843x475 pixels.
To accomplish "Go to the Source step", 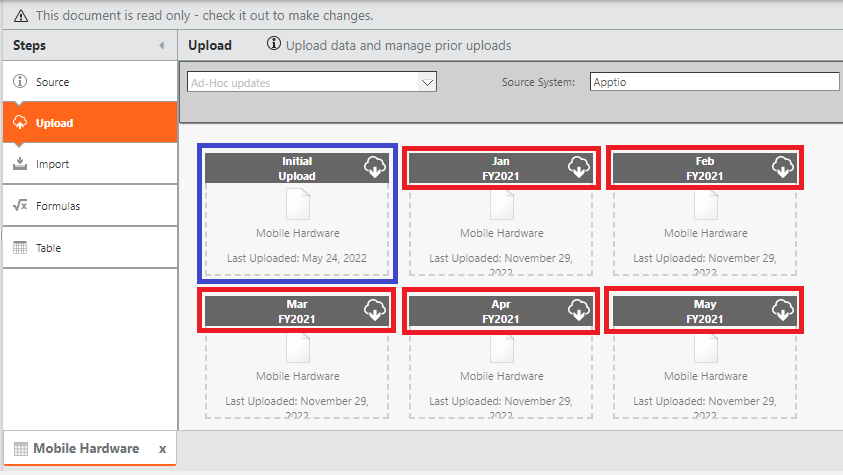I will point(52,82).
